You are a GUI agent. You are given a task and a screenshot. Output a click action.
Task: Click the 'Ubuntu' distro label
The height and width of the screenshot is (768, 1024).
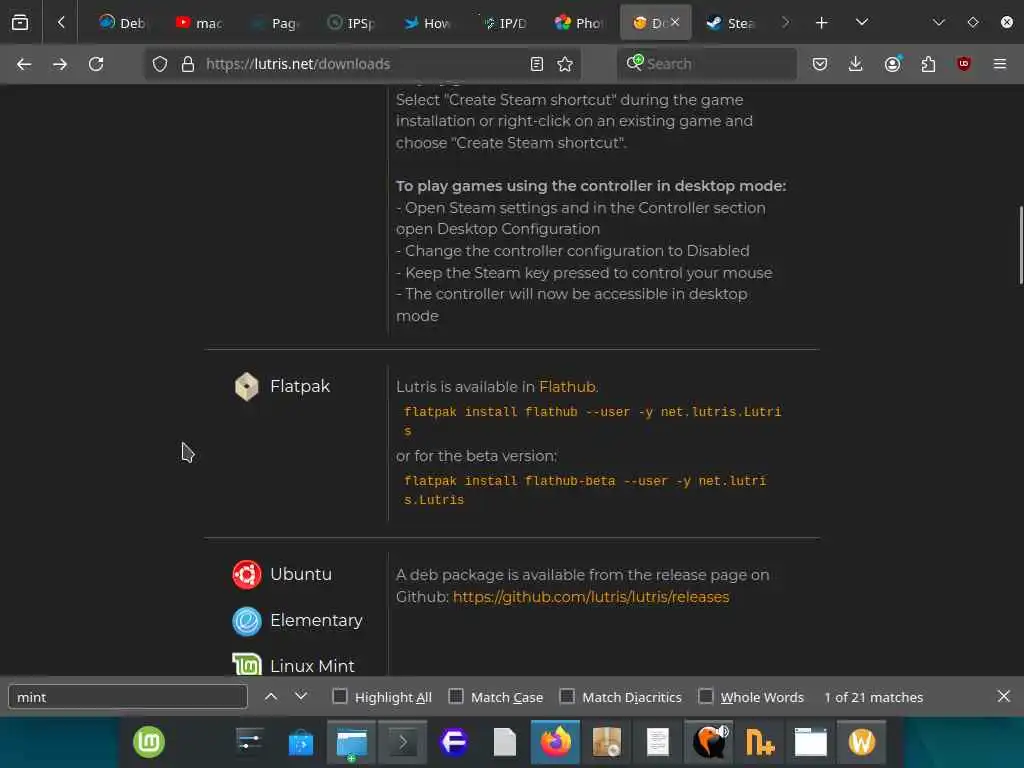301,574
